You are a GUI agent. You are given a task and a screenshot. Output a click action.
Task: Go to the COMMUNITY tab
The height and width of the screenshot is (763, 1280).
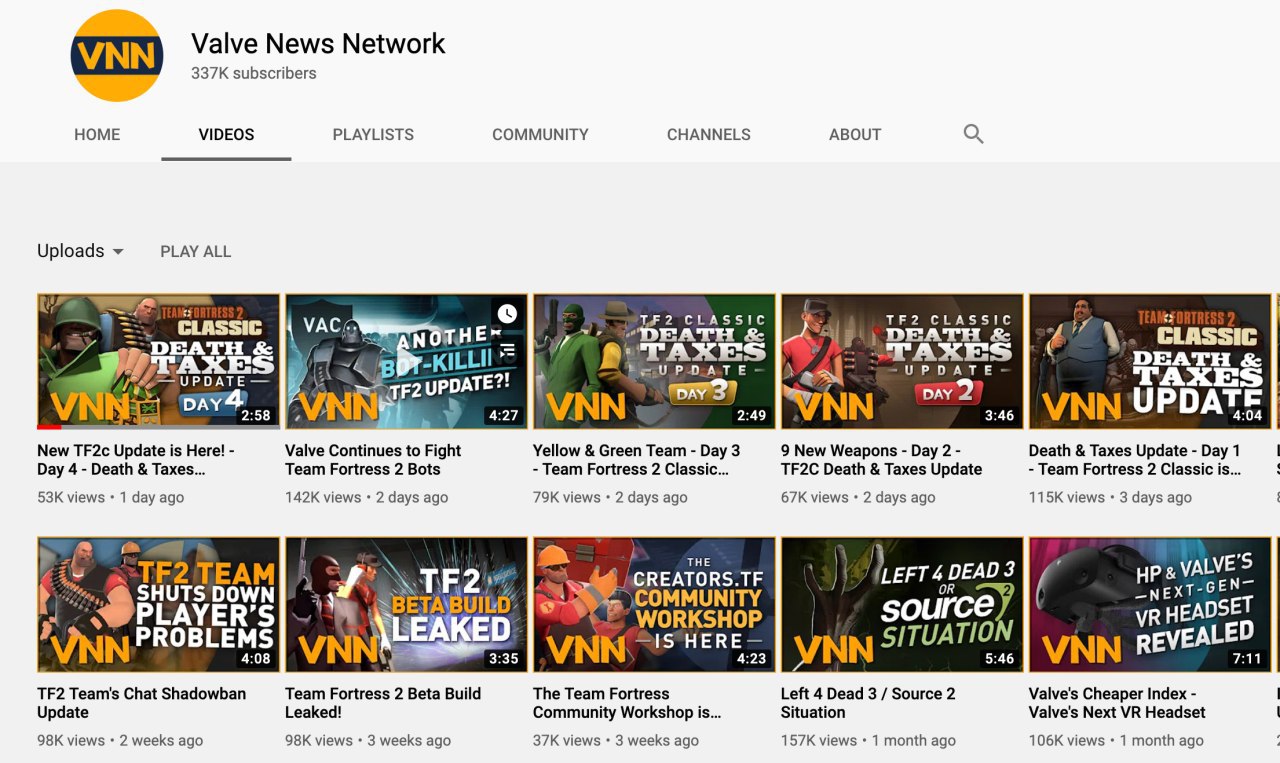coord(540,134)
